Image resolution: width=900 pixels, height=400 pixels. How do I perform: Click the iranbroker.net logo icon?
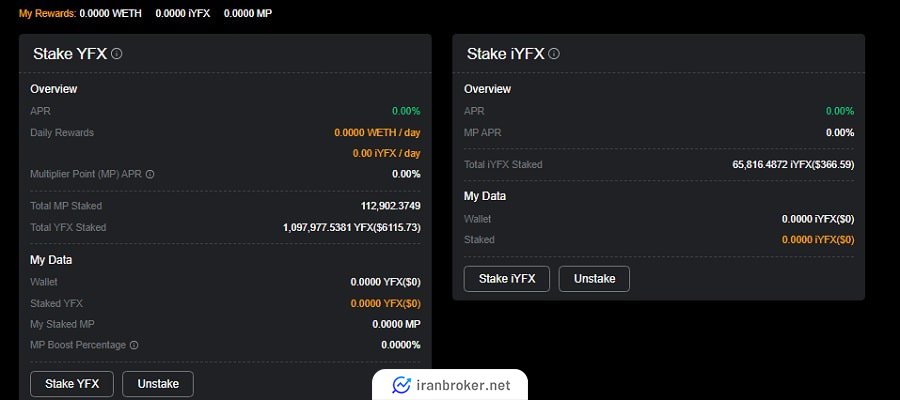click(401, 385)
